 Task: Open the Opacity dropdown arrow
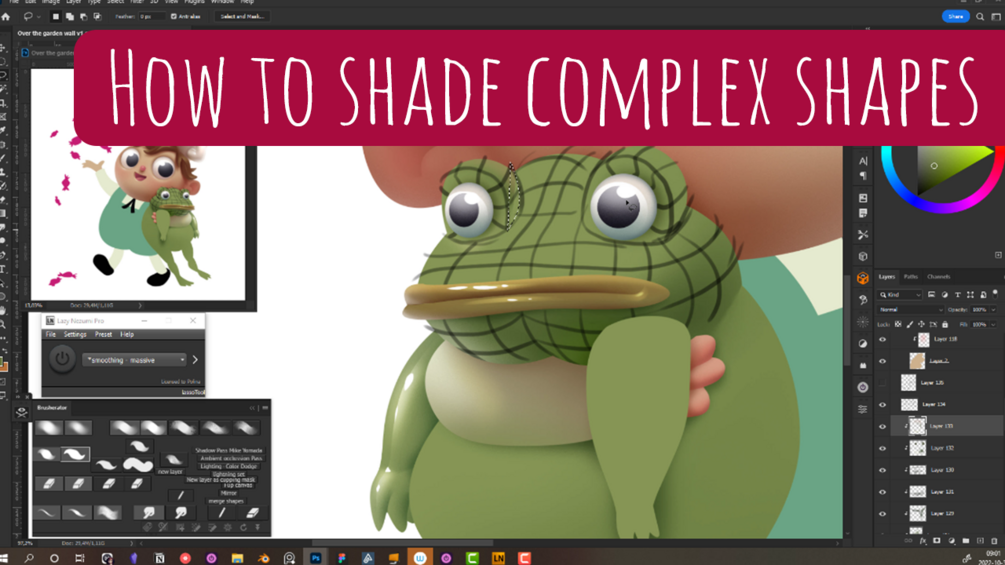pos(993,309)
